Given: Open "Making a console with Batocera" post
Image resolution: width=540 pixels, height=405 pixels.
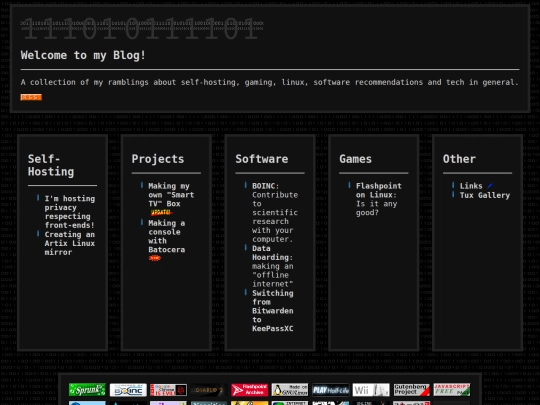Looking at the screenshot, I should click(x=167, y=236).
